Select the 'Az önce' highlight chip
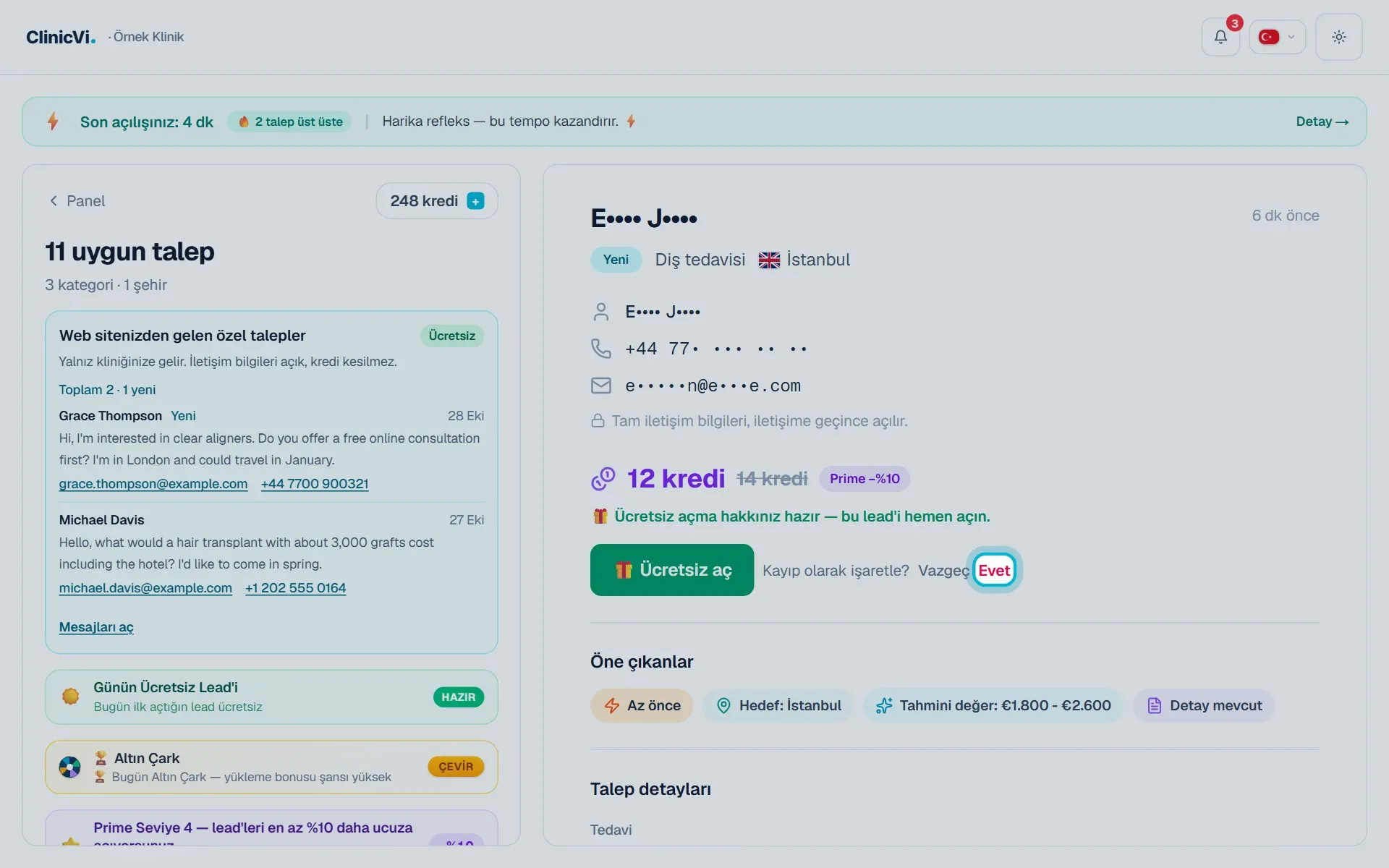Screen dimensions: 1389x868 [x=642, y=706]
